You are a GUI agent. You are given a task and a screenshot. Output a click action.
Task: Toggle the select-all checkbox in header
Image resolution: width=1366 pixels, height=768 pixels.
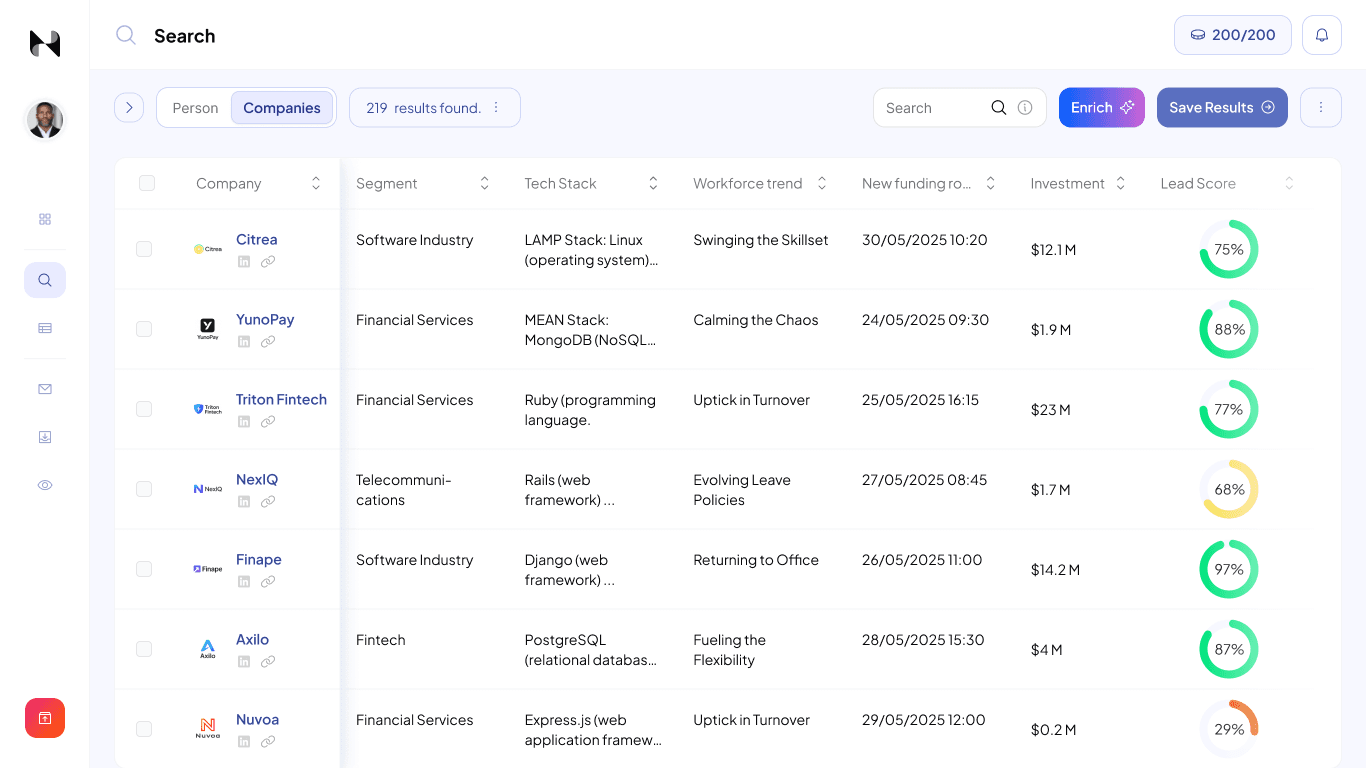tap(147, 183)
